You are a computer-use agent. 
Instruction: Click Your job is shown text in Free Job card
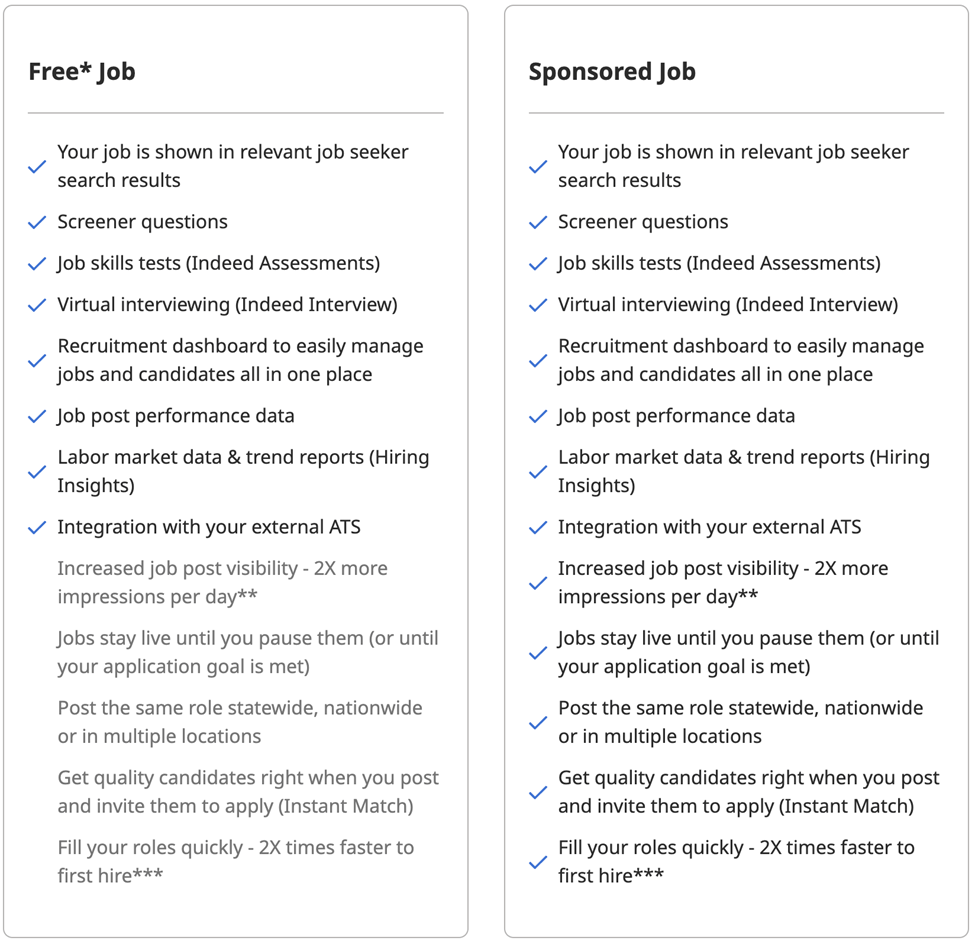click(233, 166)
